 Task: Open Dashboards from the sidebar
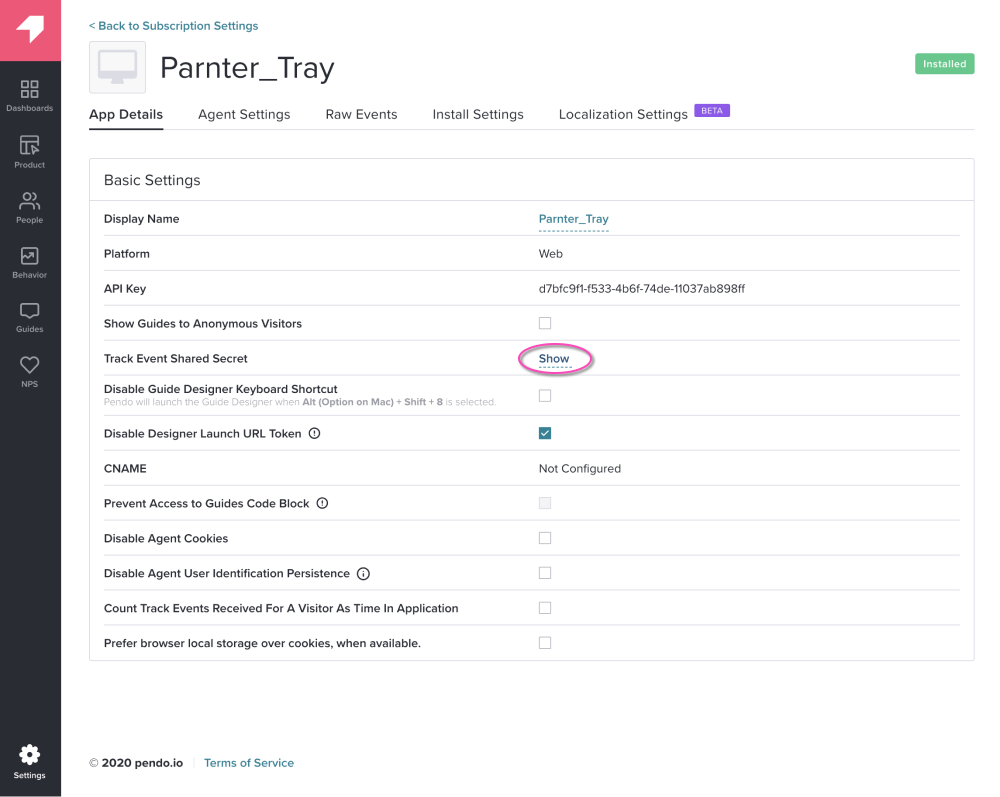point(30,95)
